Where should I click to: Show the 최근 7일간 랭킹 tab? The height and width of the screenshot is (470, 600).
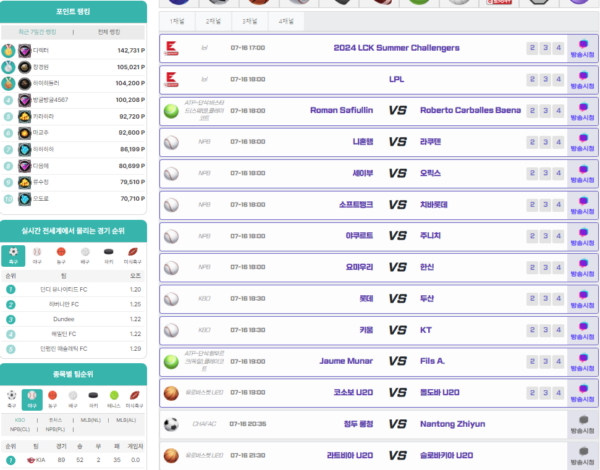[37, 32]
